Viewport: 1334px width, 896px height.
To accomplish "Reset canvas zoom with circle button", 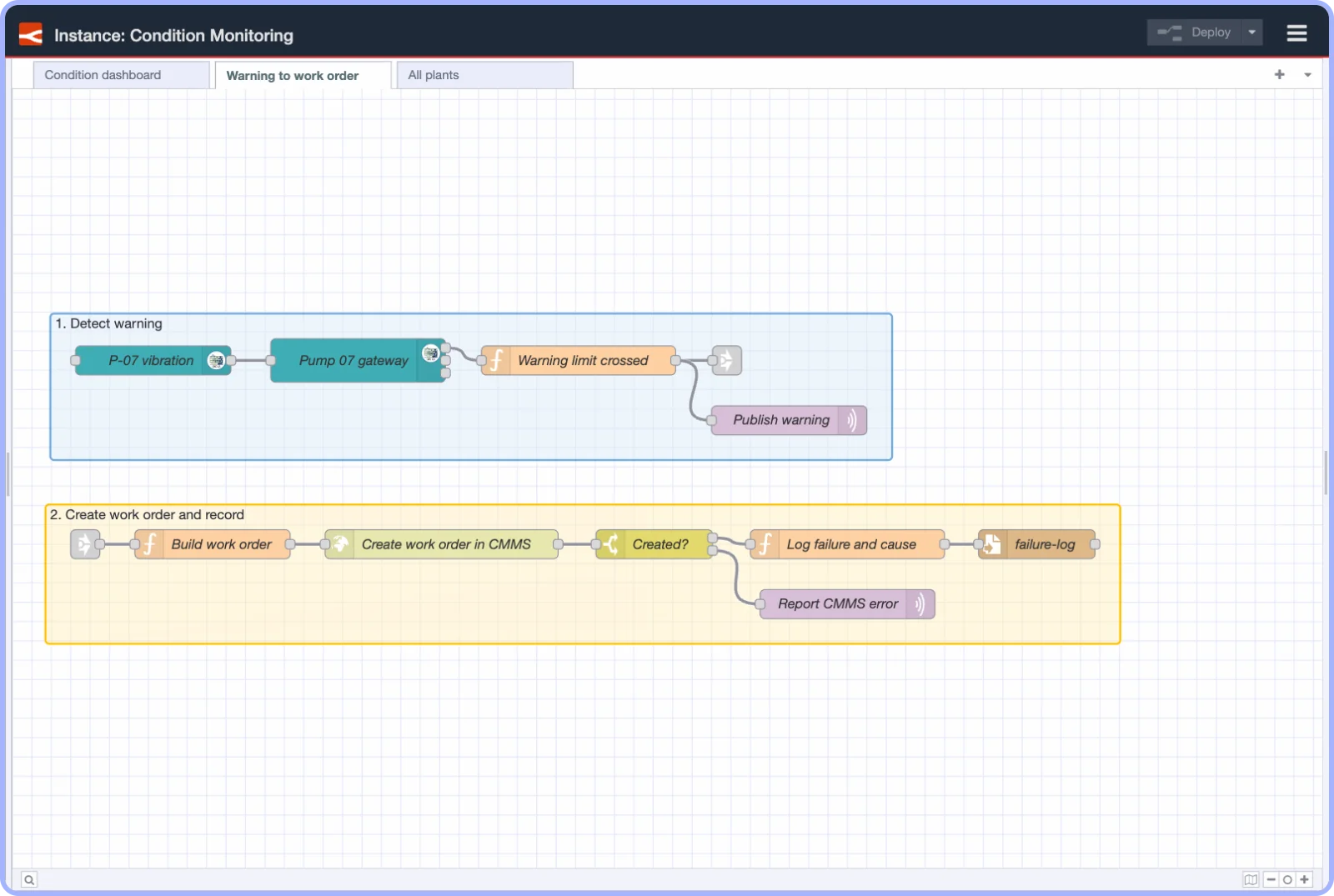I will tap(1287, 879).
